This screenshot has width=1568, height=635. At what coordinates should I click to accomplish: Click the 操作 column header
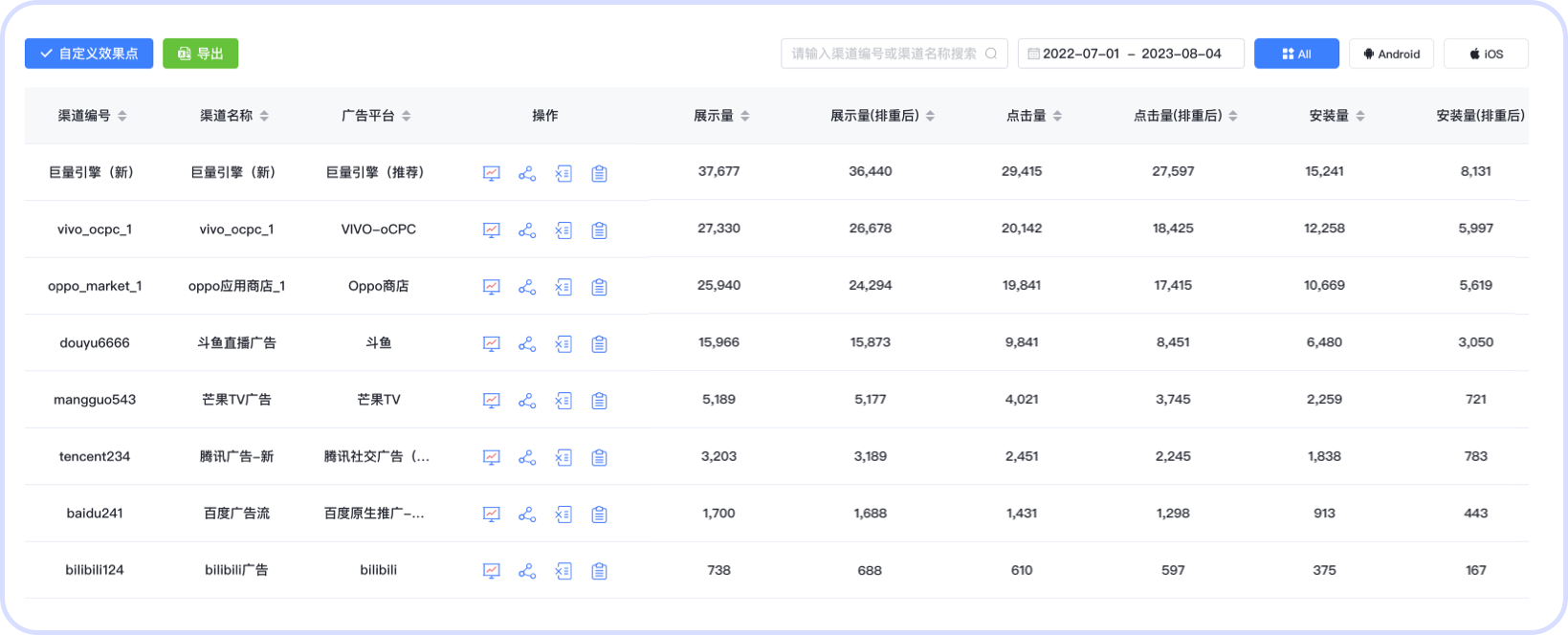click(545, 116)
